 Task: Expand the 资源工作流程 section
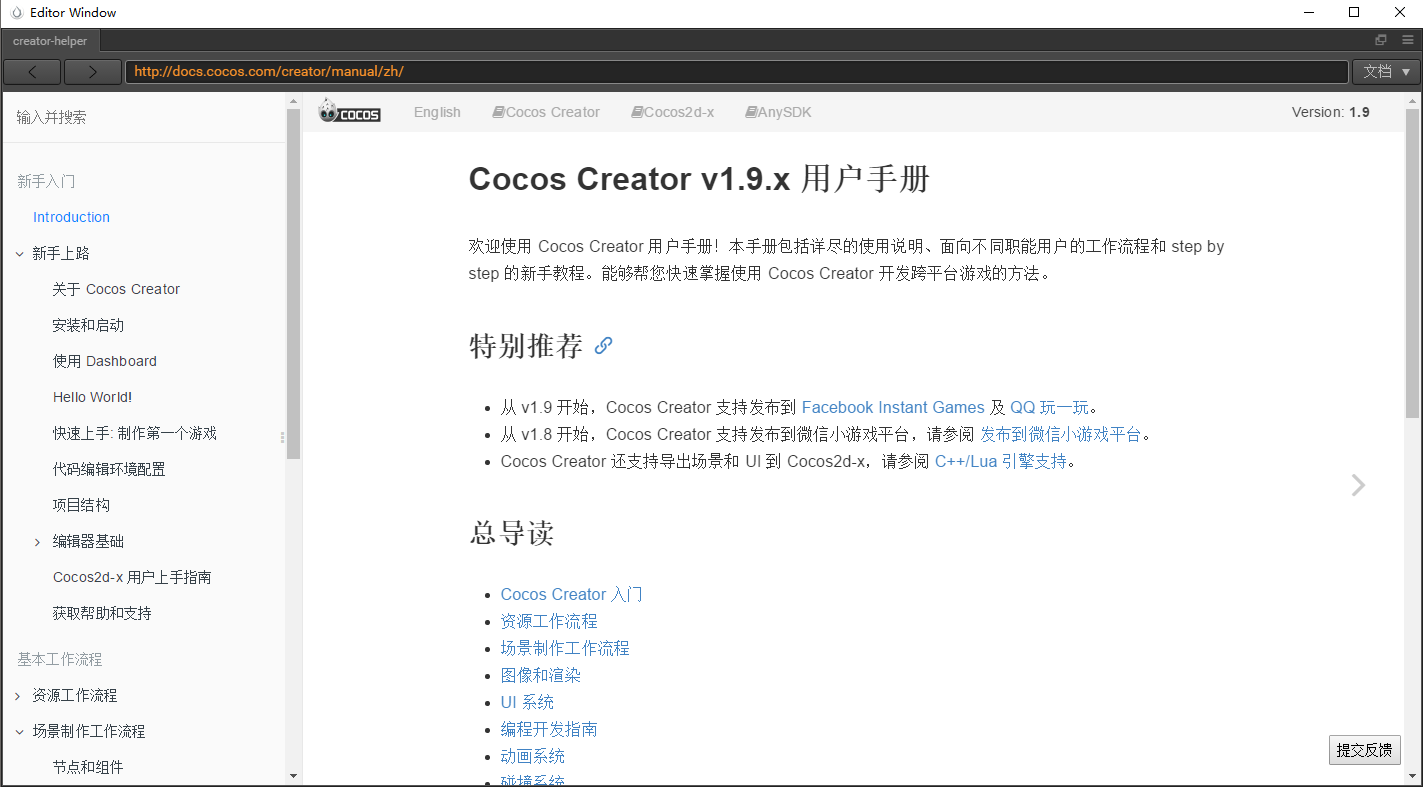tap(18, 696)
